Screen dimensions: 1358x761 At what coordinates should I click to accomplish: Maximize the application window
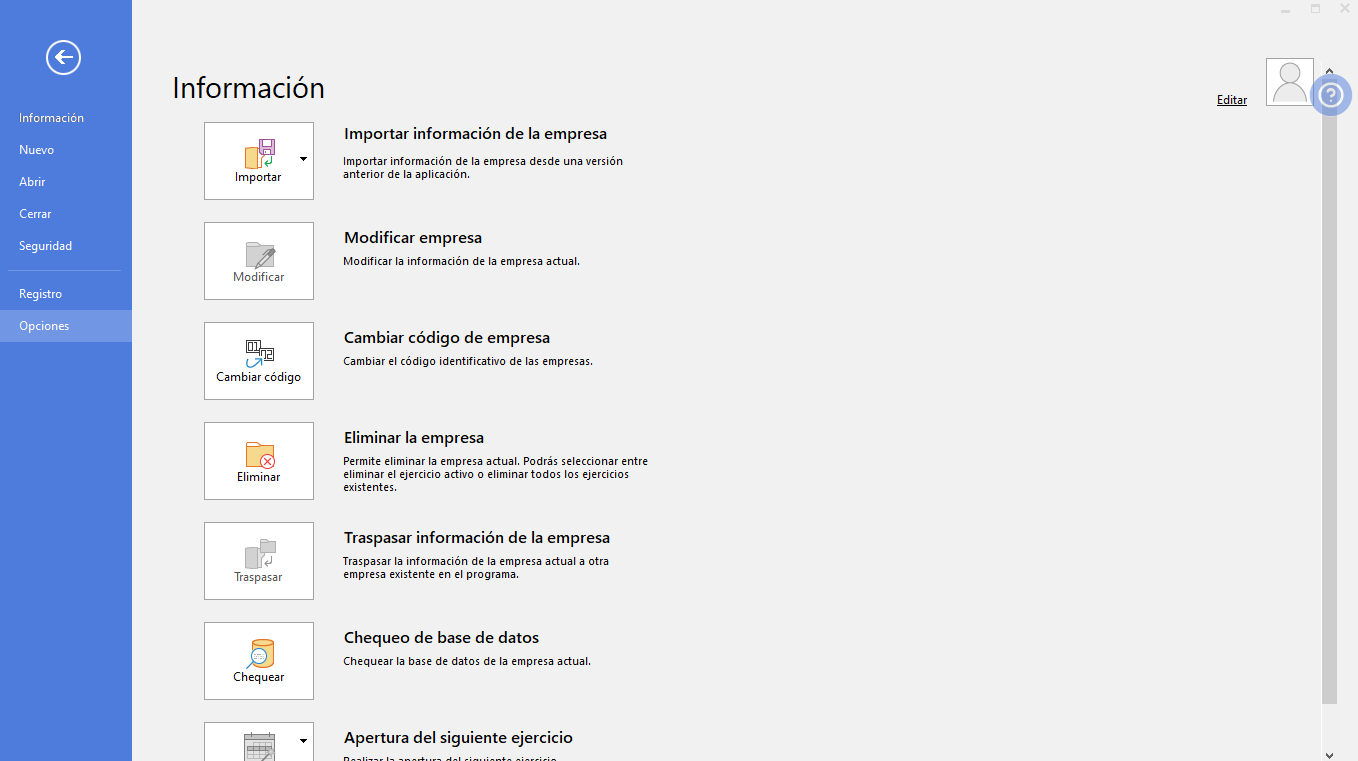1315,8
